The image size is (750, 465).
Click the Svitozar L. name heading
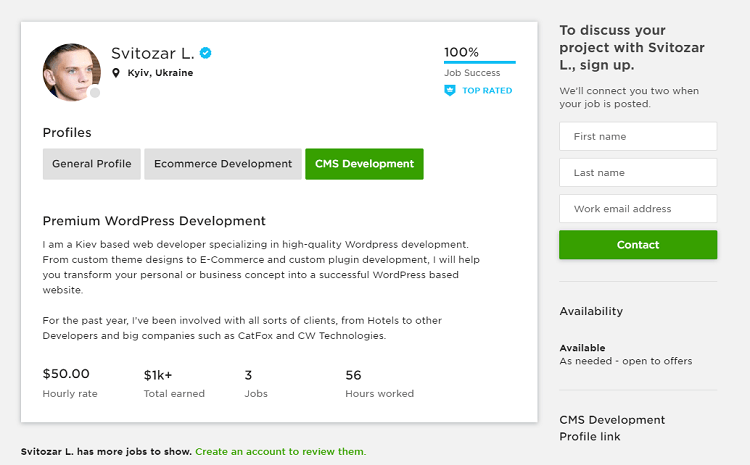153,53
